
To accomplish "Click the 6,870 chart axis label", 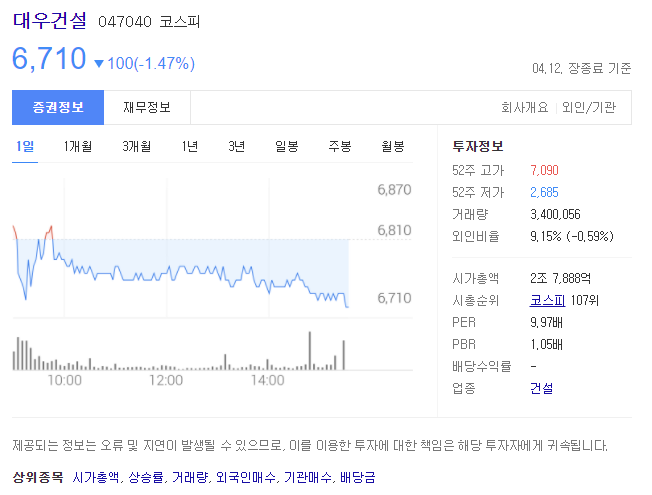I will tap(394, 190).
